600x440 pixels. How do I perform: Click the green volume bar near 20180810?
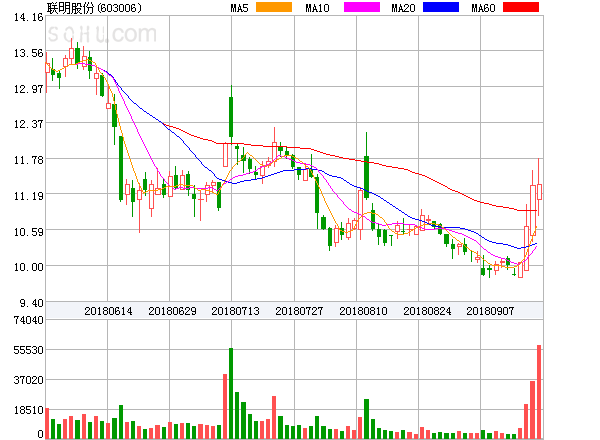[367, 419]
